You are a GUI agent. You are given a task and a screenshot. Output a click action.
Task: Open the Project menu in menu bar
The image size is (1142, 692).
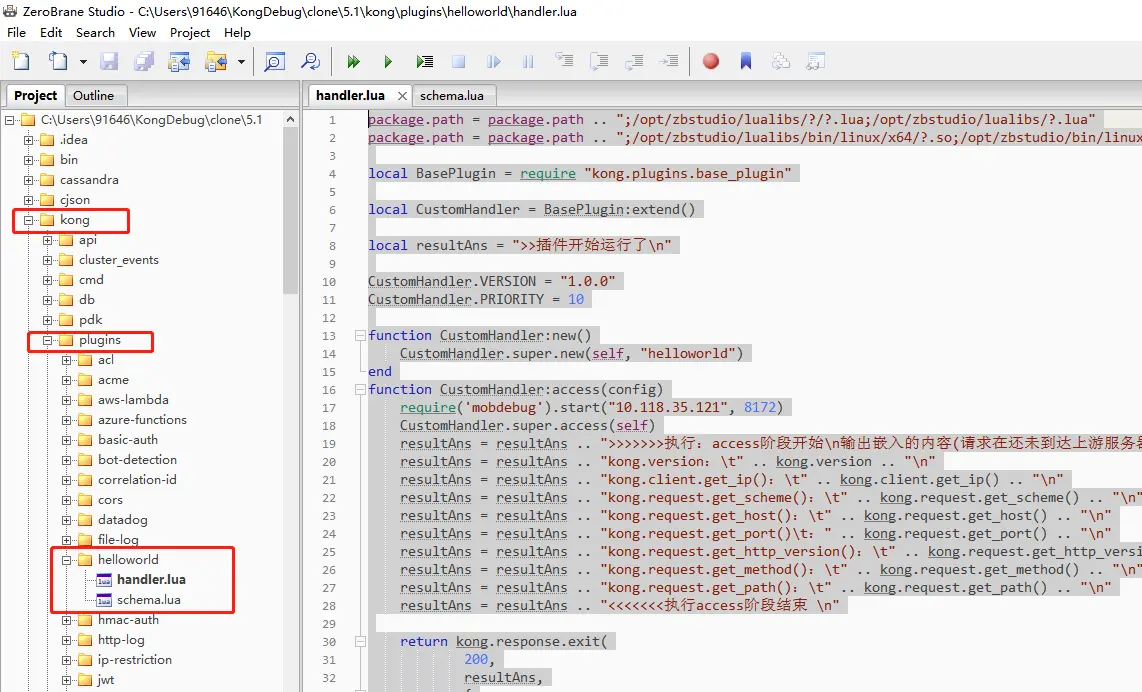point(189,33)
